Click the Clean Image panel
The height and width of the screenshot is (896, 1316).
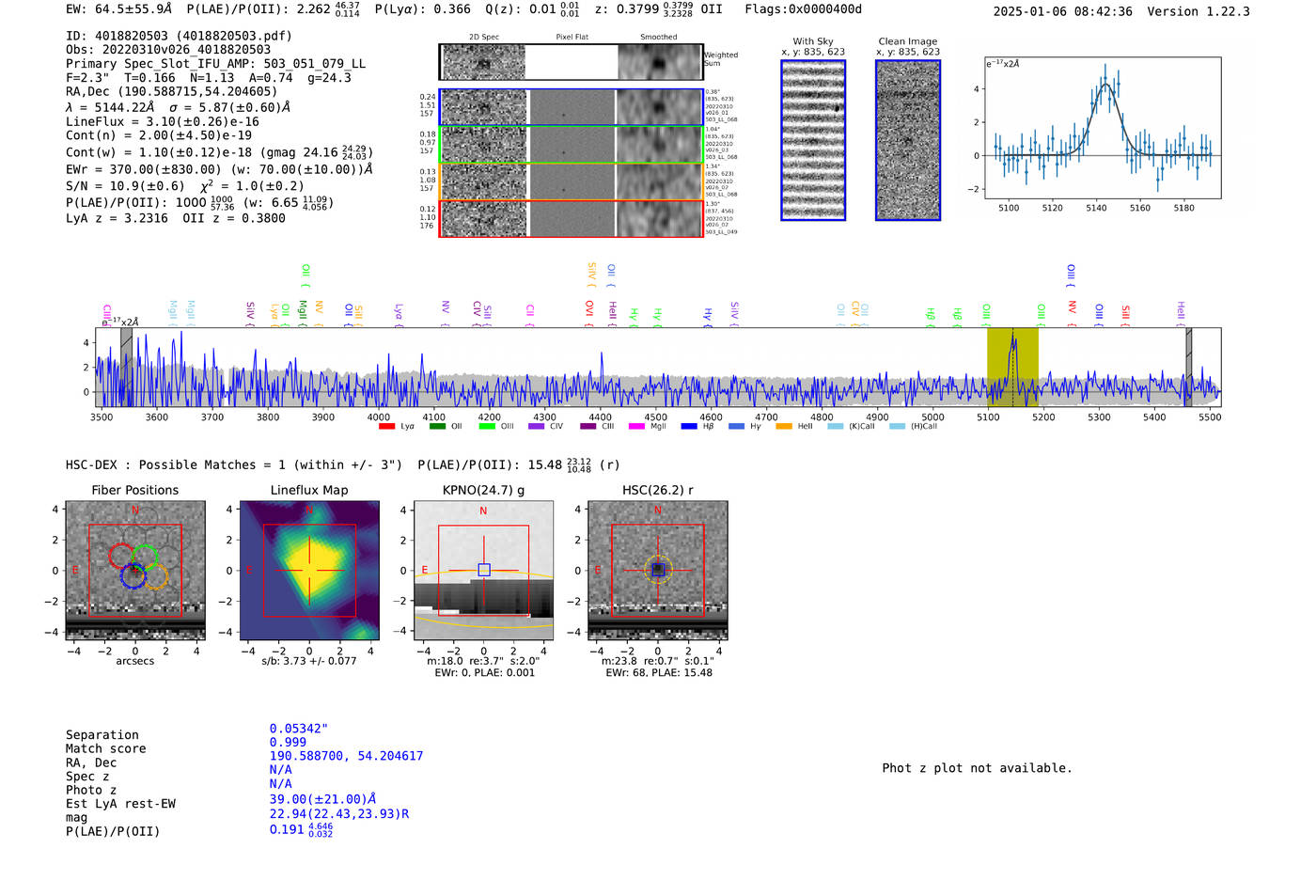coord(908,140)
